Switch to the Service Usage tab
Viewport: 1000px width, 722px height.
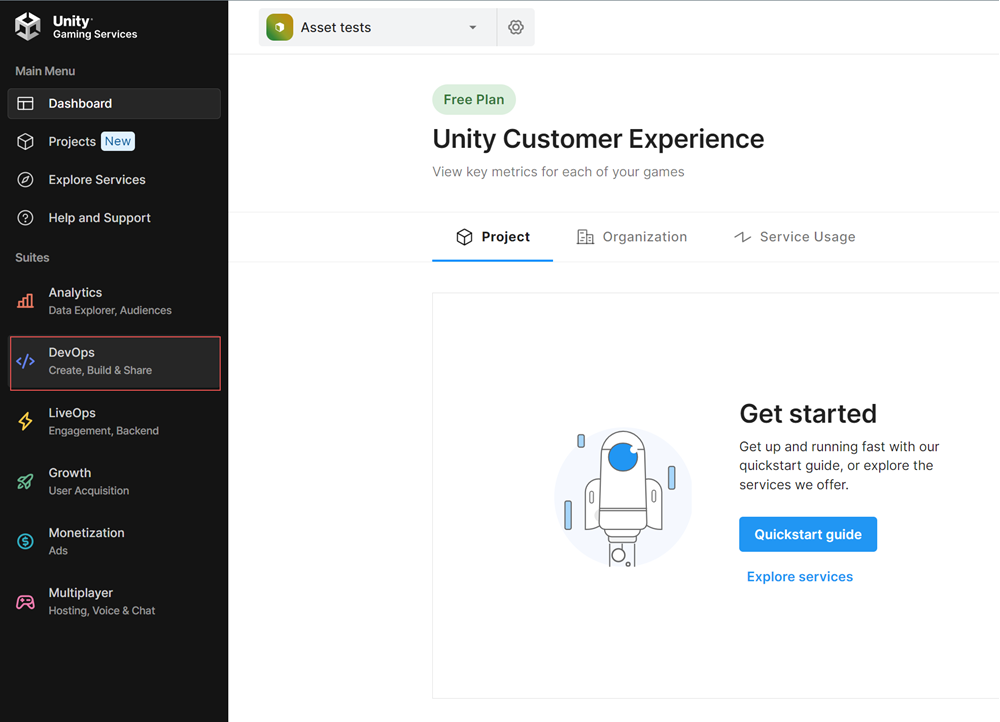pos(795,237)
